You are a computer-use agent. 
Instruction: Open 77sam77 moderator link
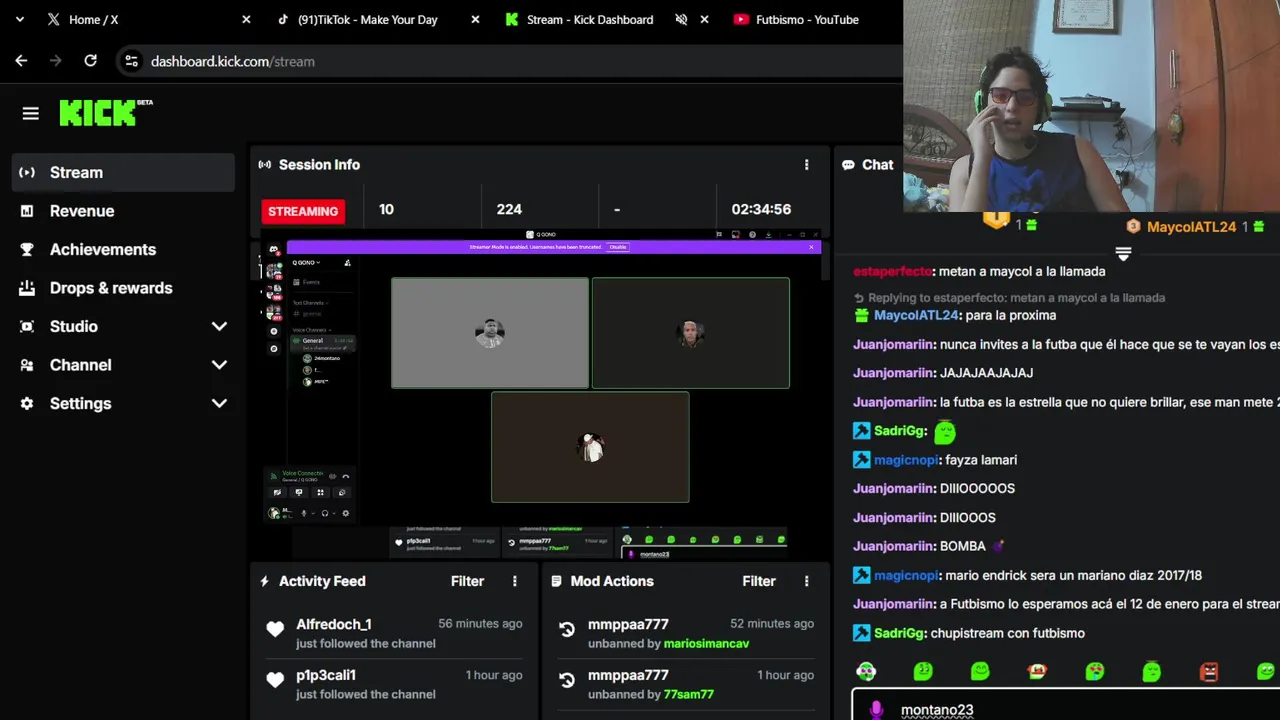[689, 694]
